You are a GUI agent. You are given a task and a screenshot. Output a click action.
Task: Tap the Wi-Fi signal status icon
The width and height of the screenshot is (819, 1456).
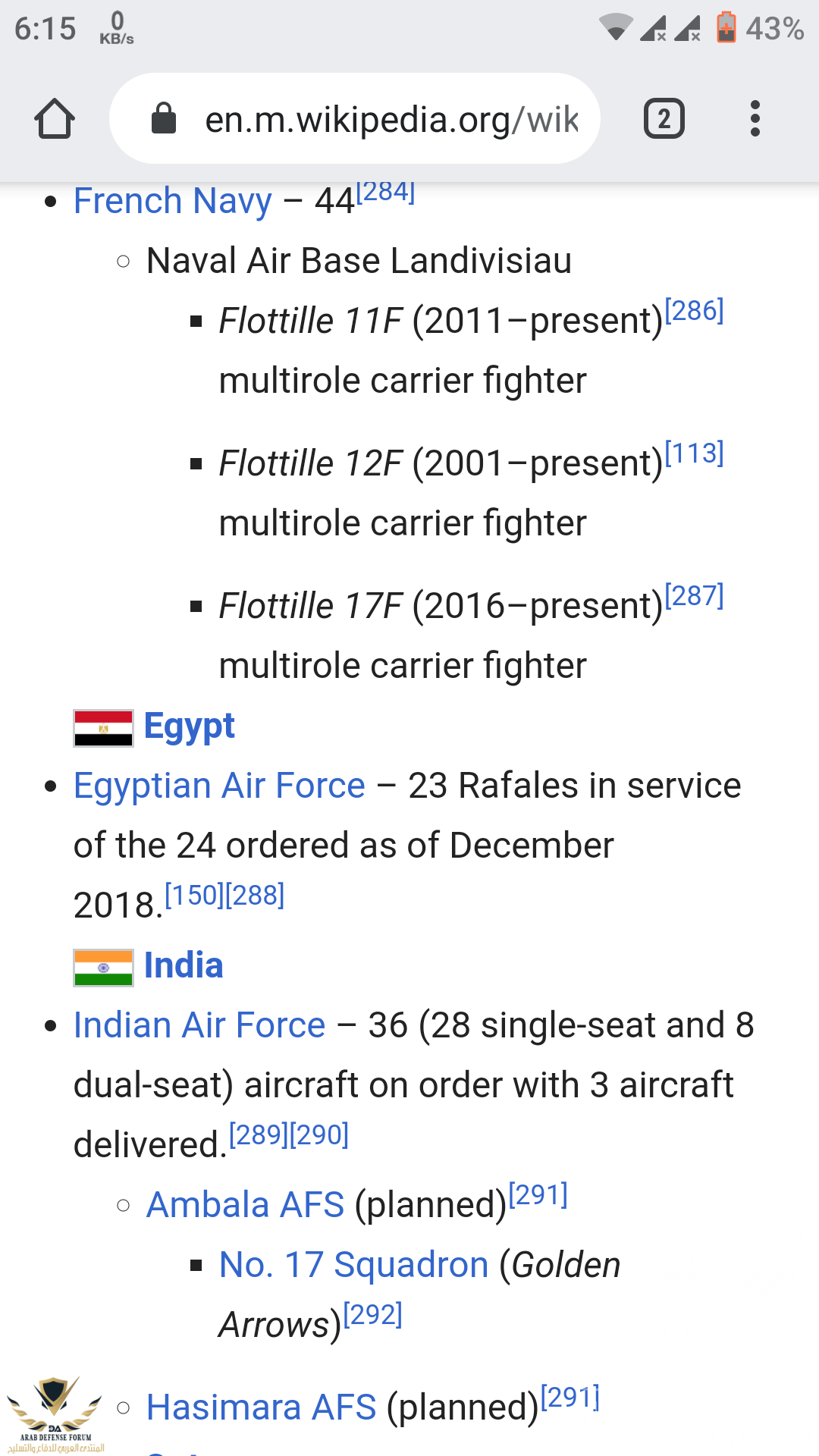point(616,27)
